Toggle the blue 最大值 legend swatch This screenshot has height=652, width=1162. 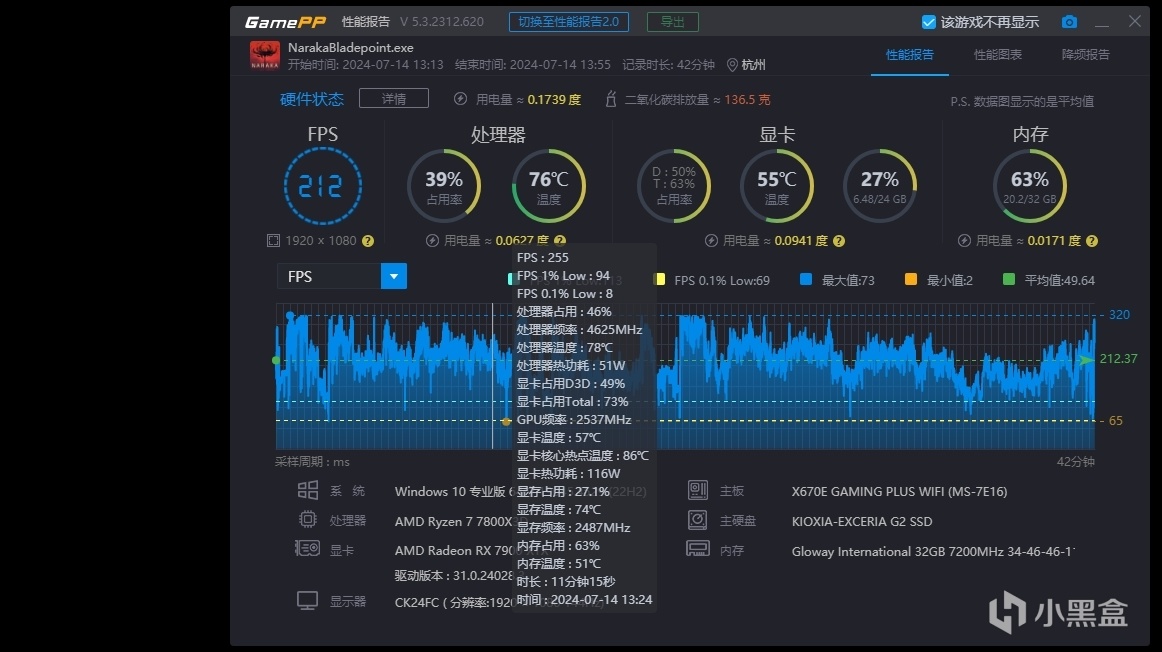(x=806, y=279)
